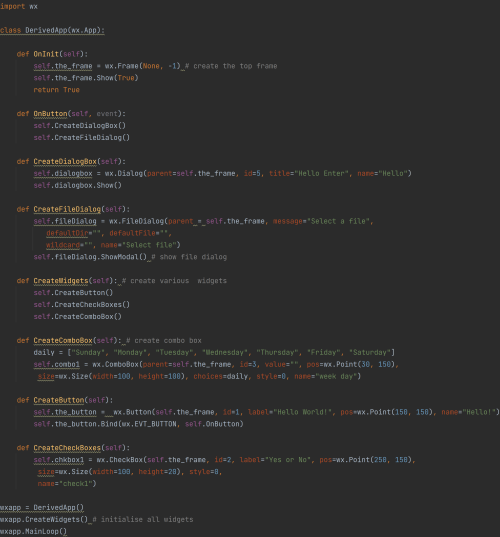Click the '# create combo box' comment
This screenshot has height=537, width=500.
[164, 341]
